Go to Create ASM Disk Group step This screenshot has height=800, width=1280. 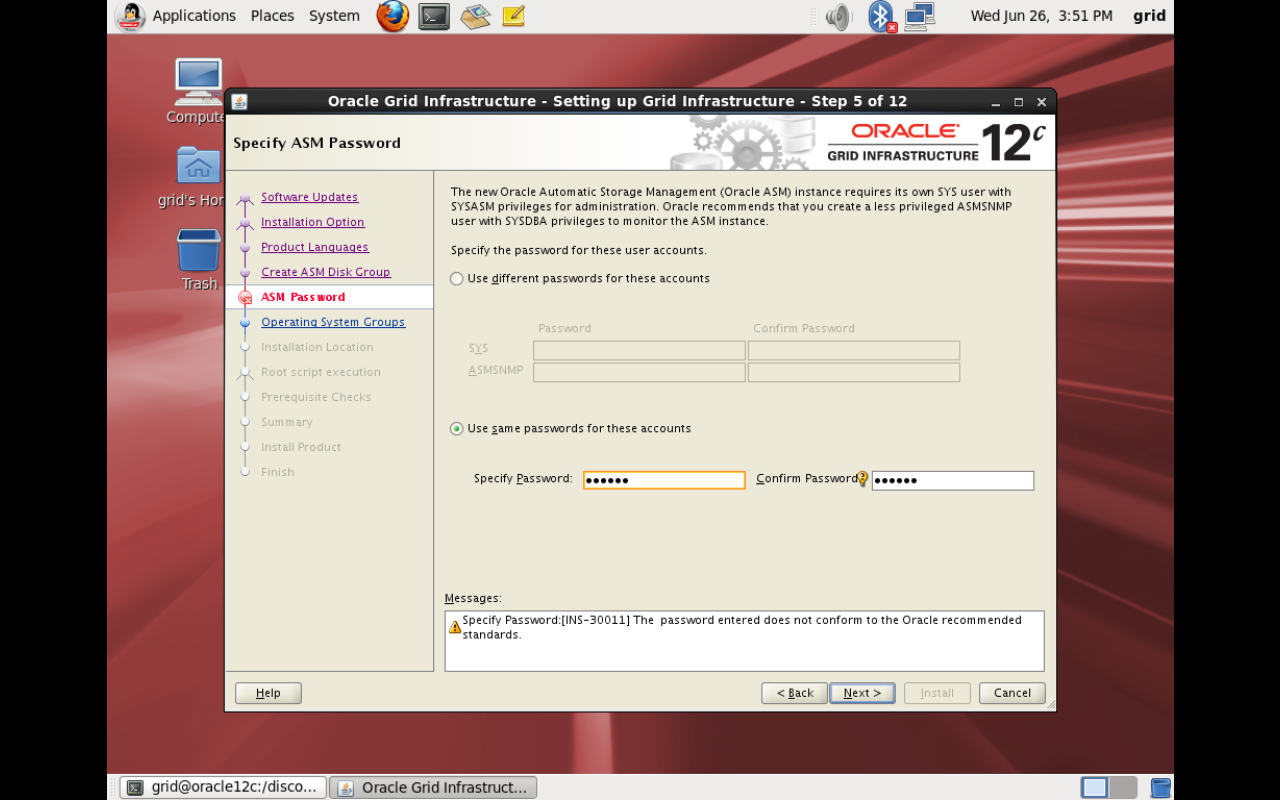[x=325, y=272]
